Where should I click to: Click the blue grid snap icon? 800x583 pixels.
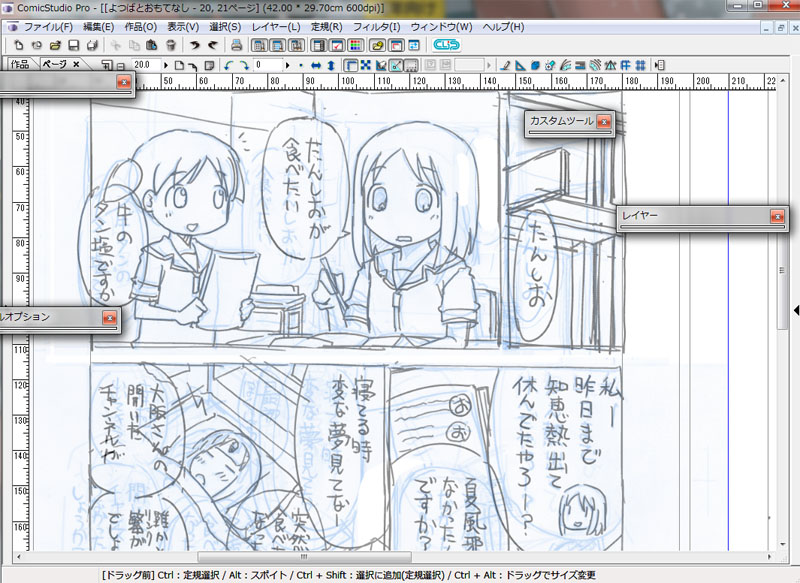coord(640,65)
